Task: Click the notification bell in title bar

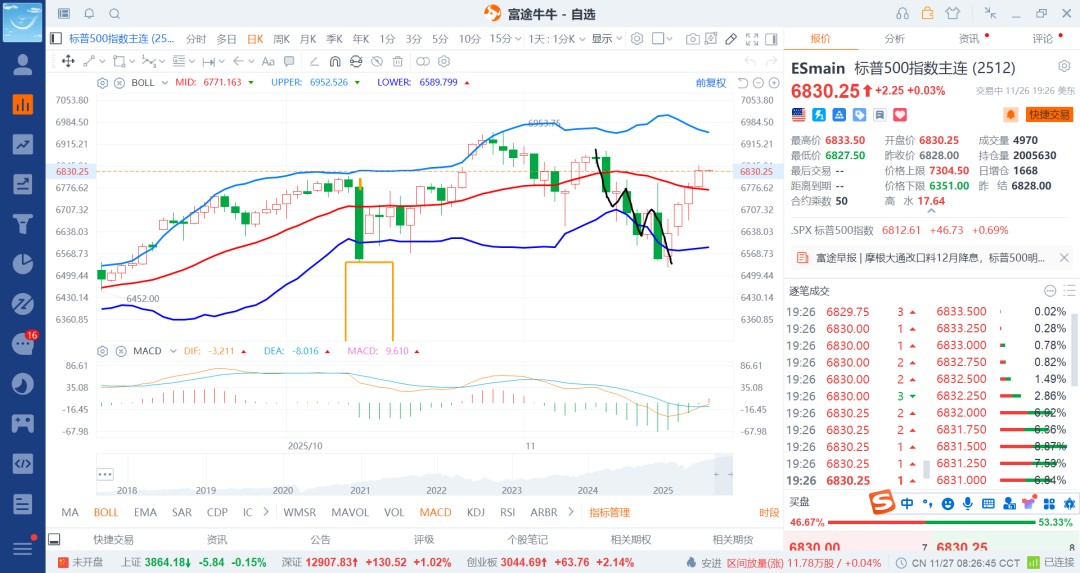Action: point(90,14)
